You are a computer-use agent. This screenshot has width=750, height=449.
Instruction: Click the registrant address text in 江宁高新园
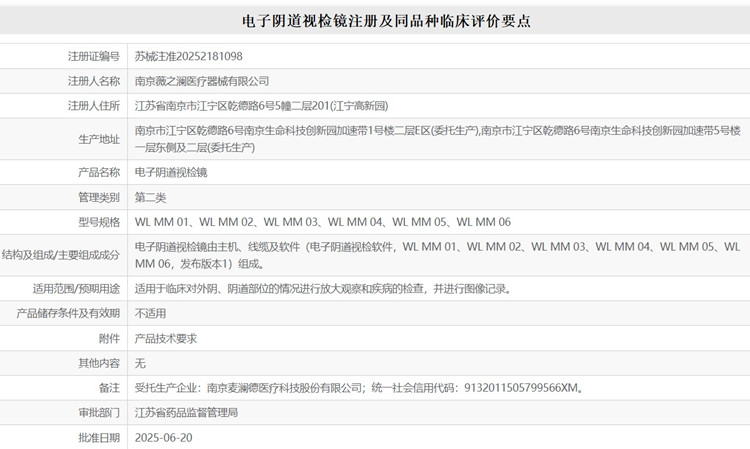click(x=261, y=106)
